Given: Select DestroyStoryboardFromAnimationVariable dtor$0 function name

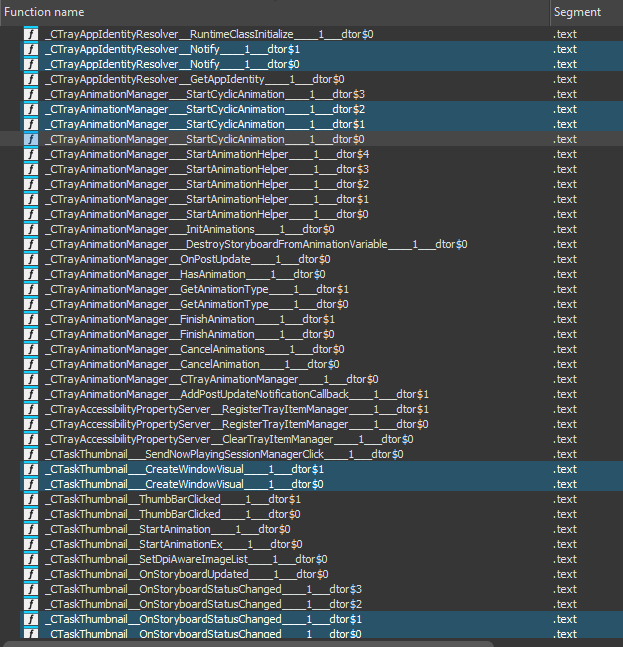Looking at the screenshot, I should pos(256,244).
